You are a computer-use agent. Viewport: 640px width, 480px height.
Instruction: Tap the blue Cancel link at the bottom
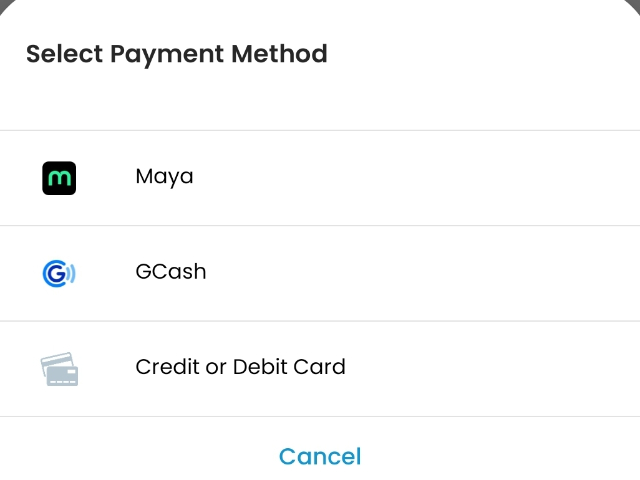[320, 456]
